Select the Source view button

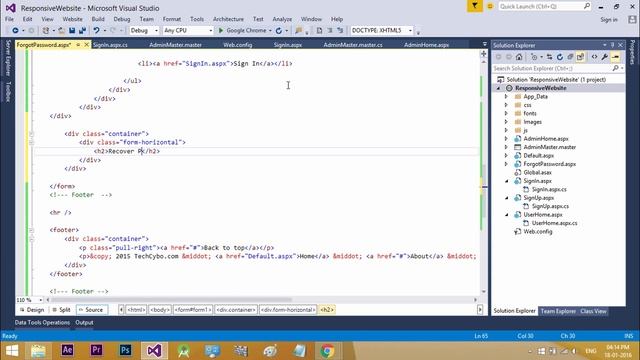click(x=92, y=310)
